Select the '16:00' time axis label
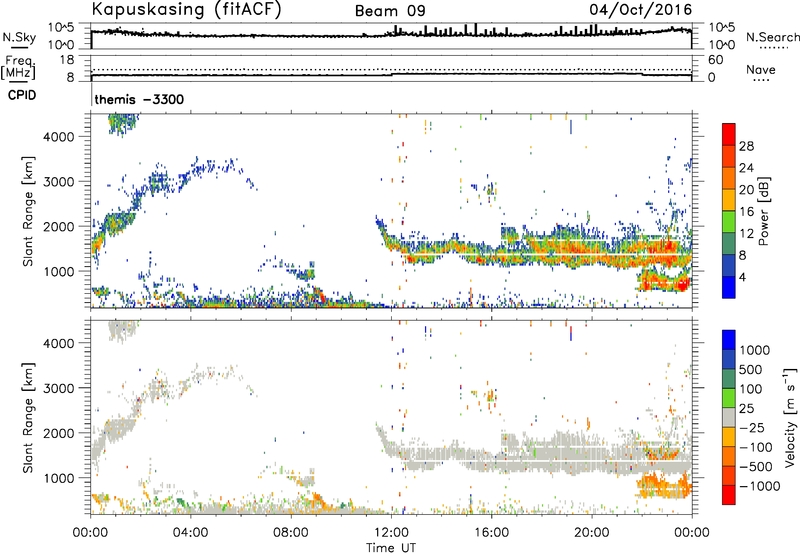The width and height of the screenshot is (800, 554). pos(491,533)
